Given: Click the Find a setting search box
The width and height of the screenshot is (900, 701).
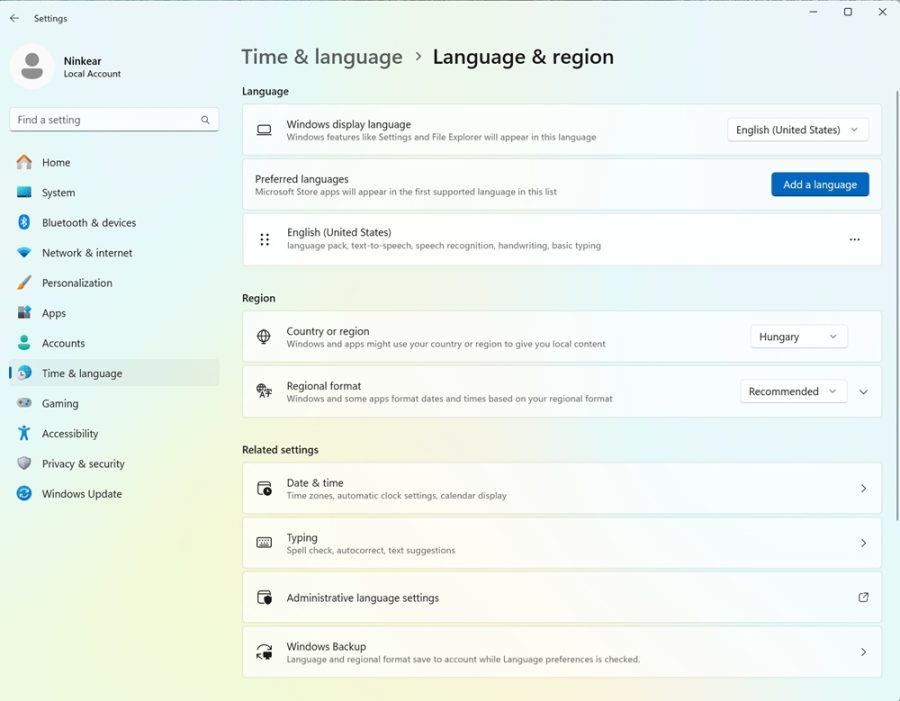Looking at the screenshot, I should click(105, 120).
